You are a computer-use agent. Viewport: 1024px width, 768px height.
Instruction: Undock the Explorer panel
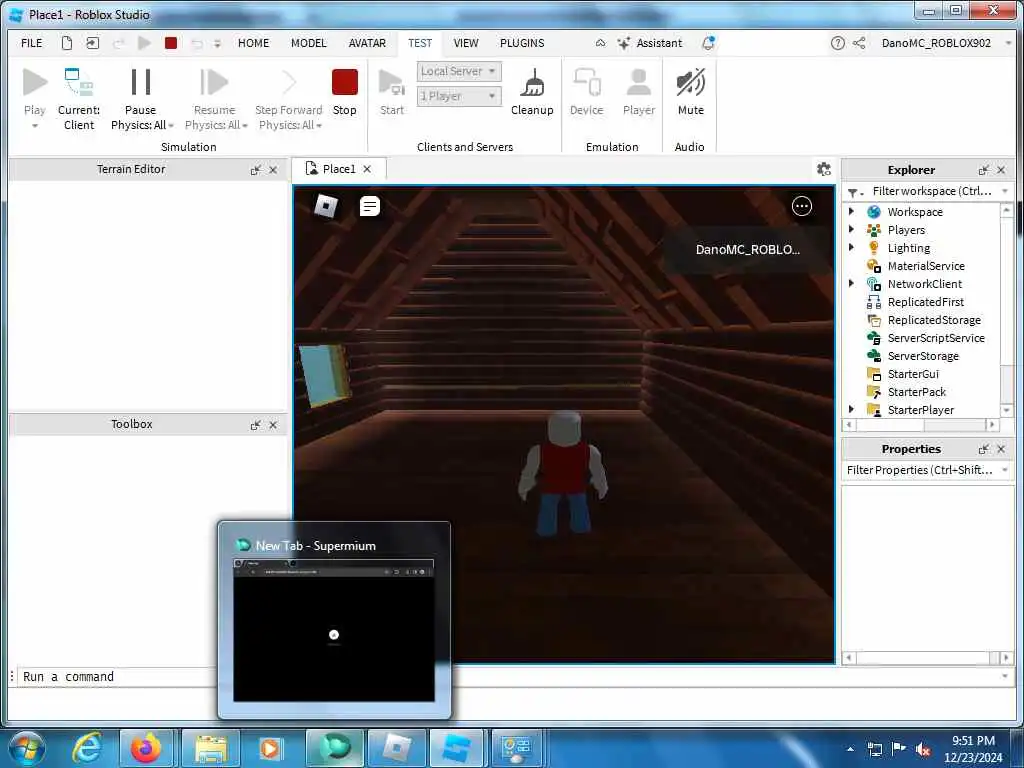984,170
